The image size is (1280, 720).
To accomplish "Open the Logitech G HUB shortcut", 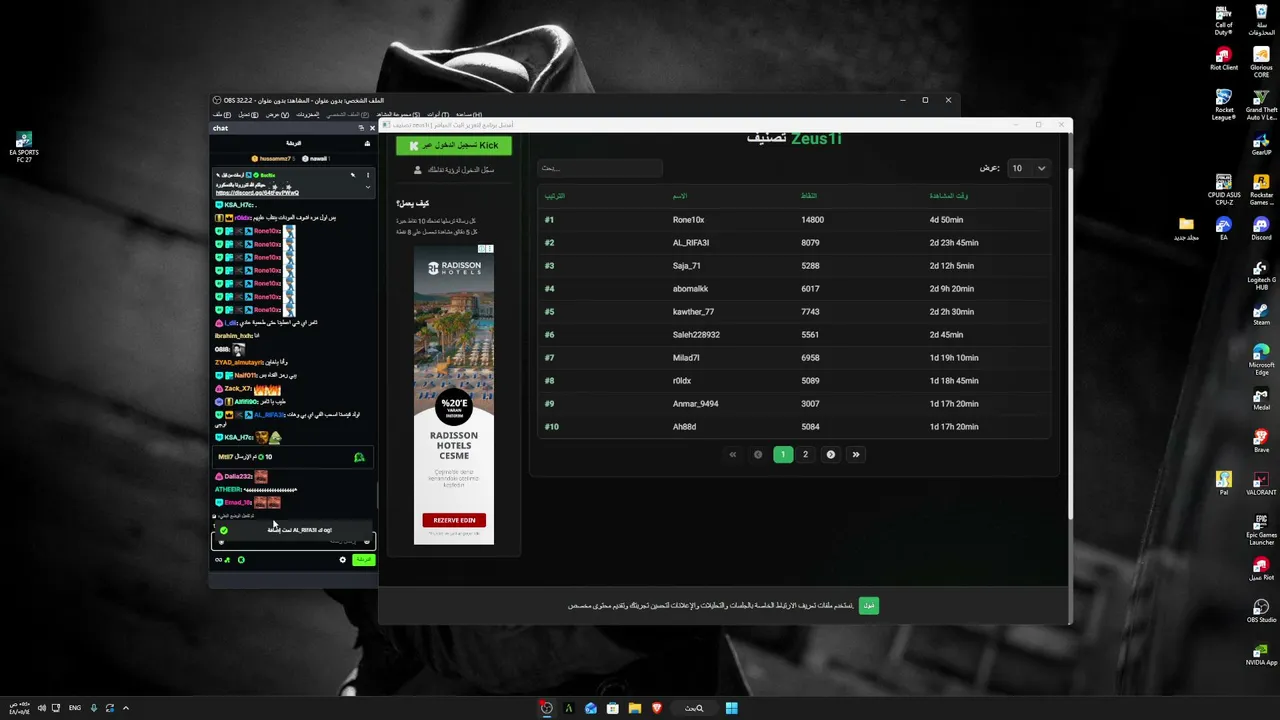I will click(1261, 275).
